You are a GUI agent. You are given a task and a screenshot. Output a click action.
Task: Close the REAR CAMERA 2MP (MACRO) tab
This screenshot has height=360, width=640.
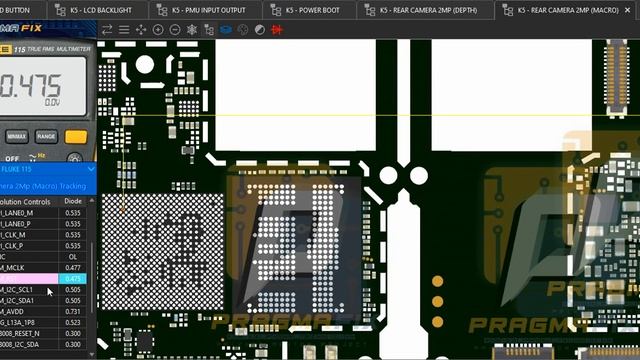628,10
